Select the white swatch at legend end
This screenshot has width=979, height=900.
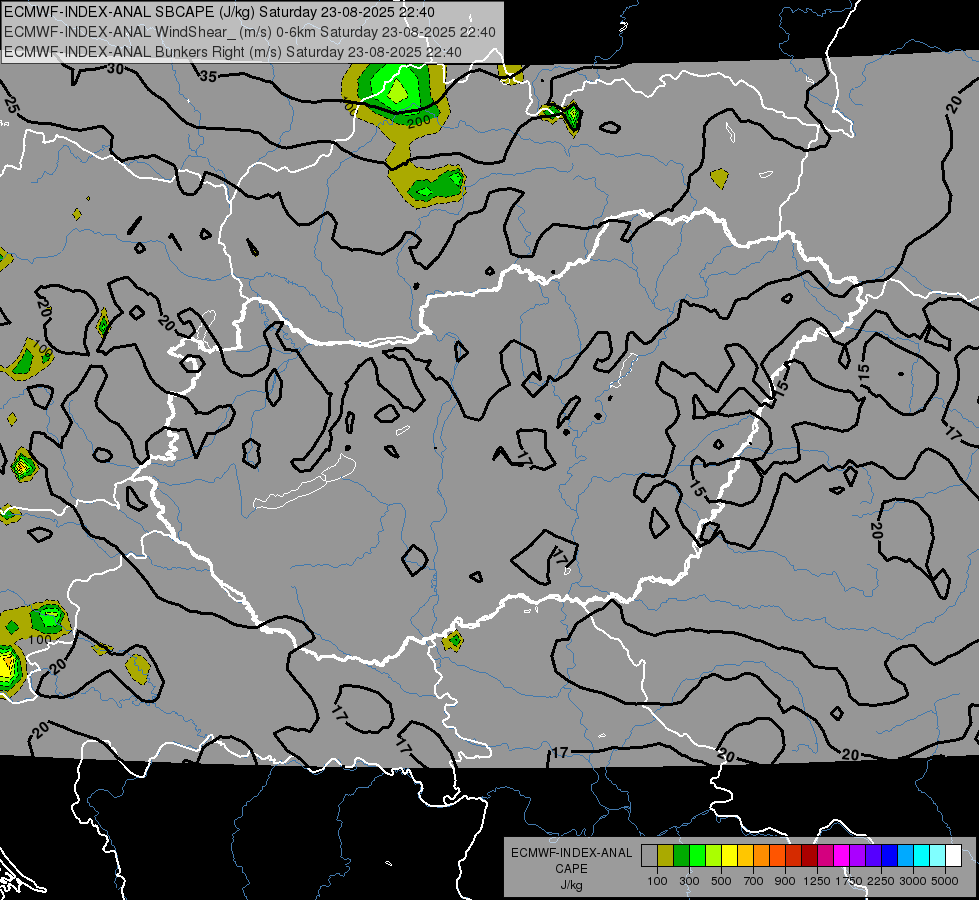pyautogui.click(x=953, y=856)
